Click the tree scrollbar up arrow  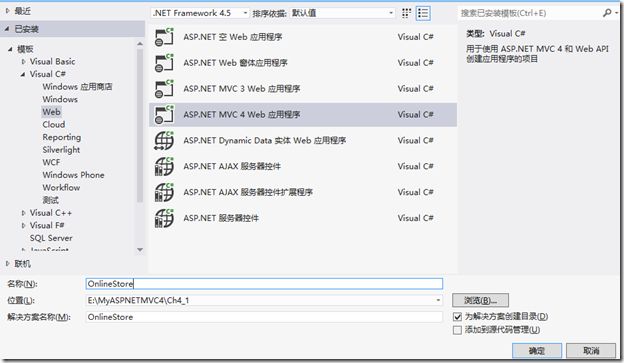tap(140, 43)
